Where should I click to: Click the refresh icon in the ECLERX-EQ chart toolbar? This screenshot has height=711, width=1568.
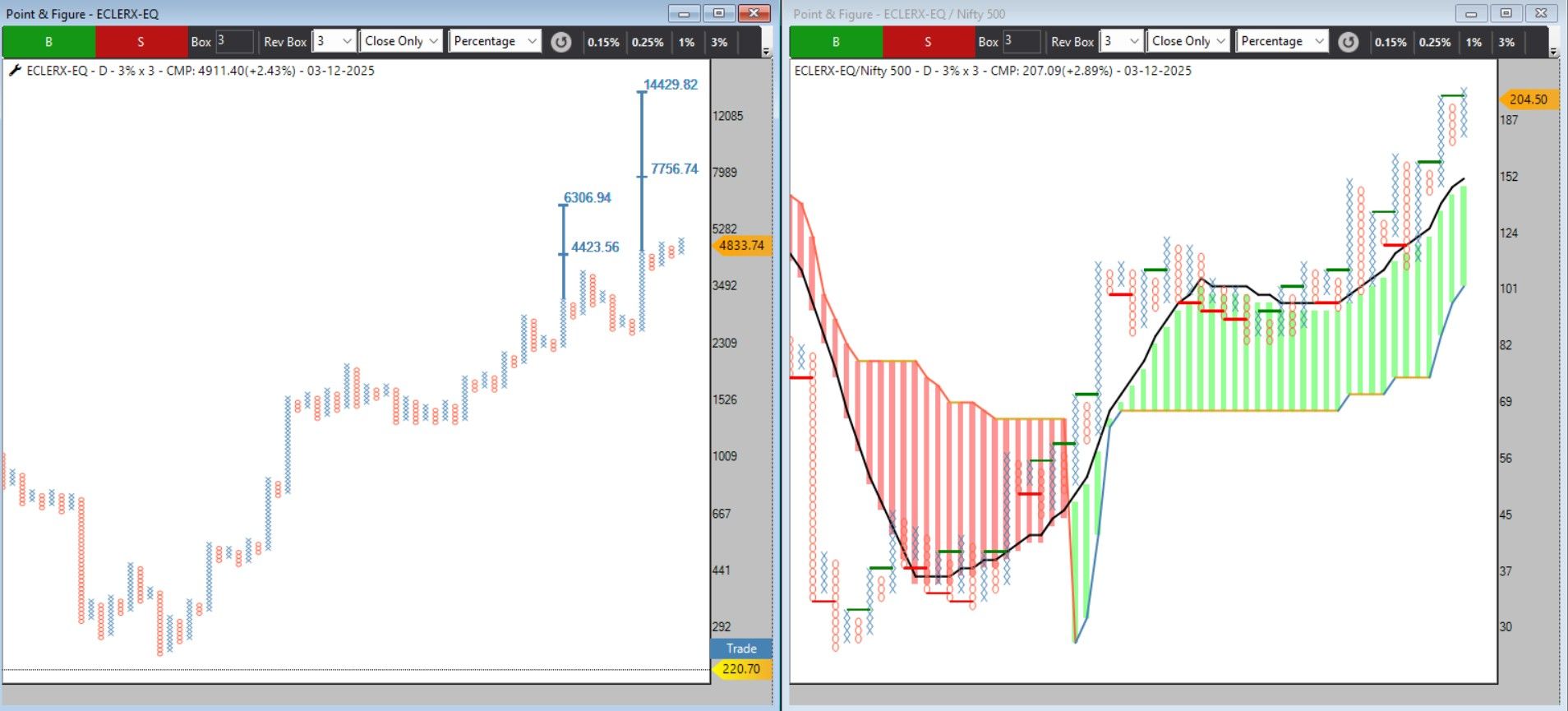[x=561, y=42]
